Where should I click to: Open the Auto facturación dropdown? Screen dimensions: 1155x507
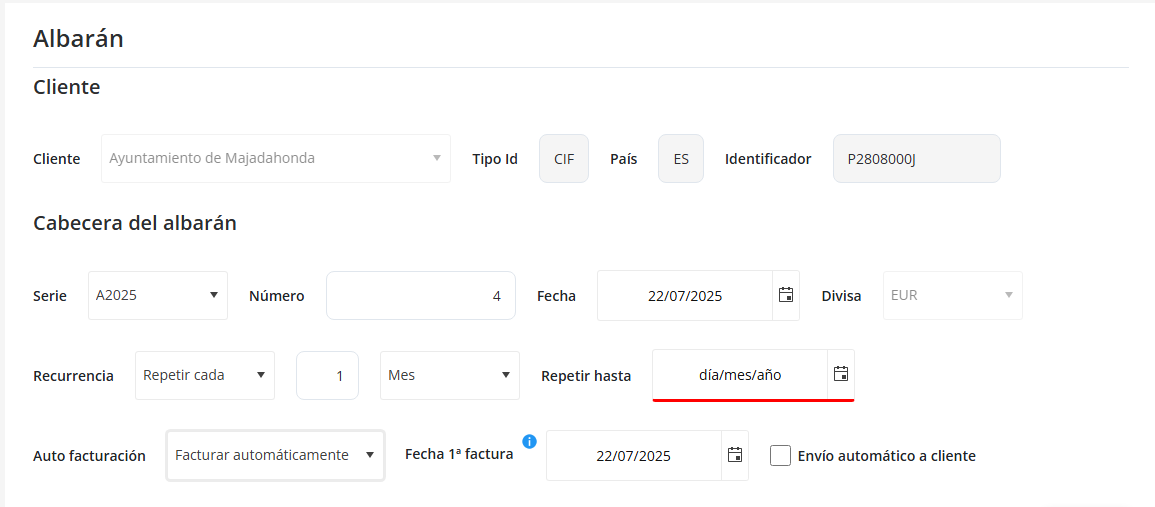275,455
